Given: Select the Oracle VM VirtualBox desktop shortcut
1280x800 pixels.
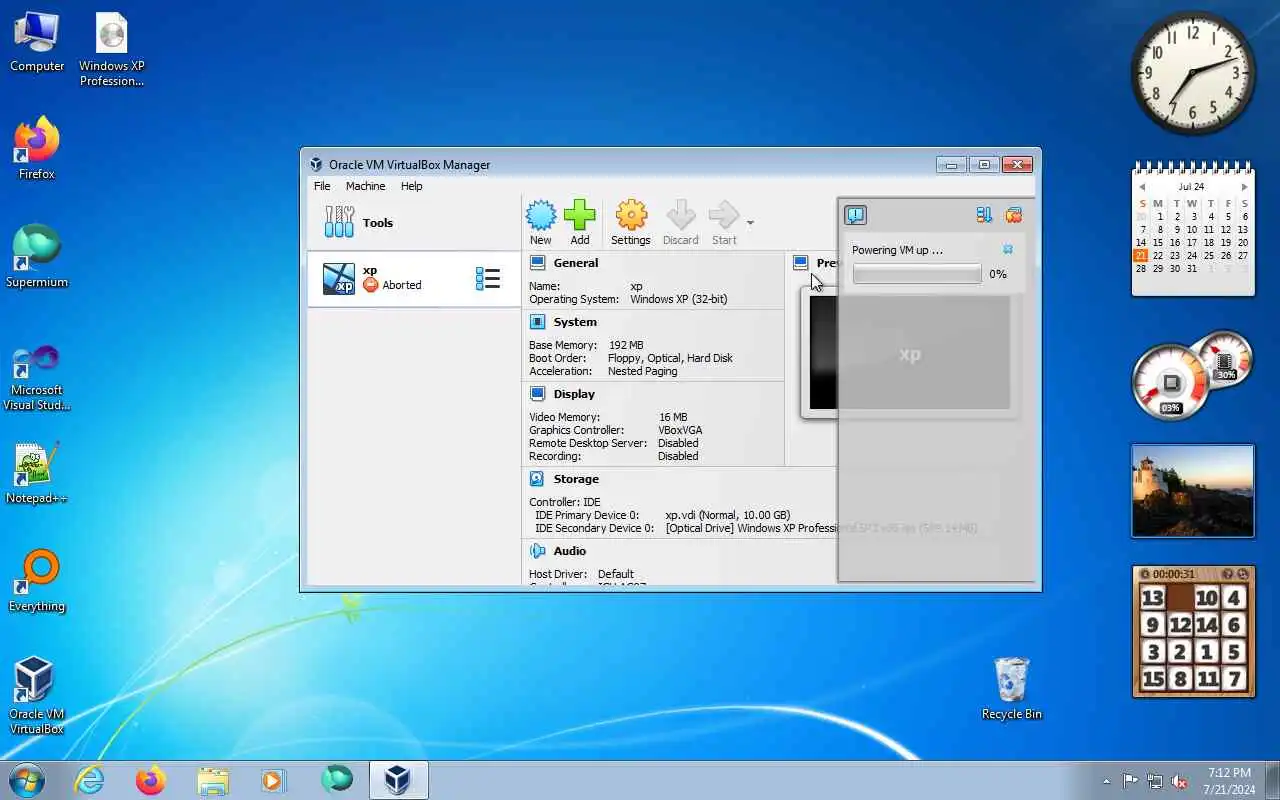Looking at the screenshot, I should click(37, 696).
